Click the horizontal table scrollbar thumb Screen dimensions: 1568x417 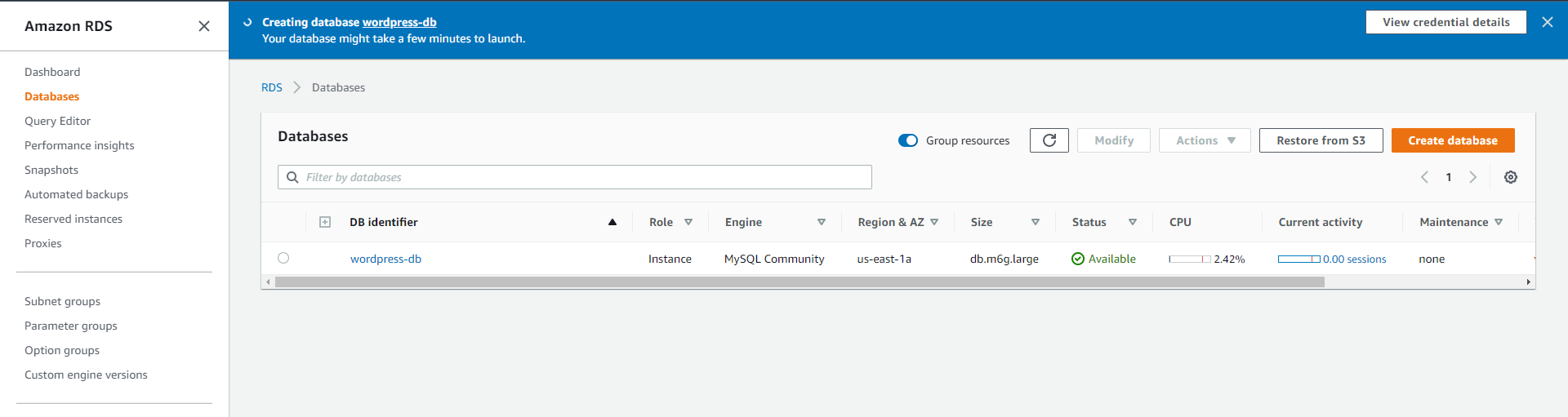pos(800,282)
